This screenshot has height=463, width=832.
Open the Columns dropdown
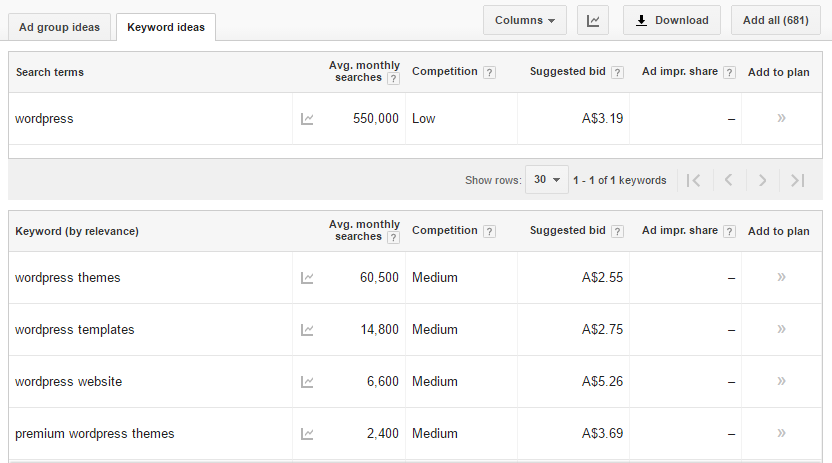point(525,20)
